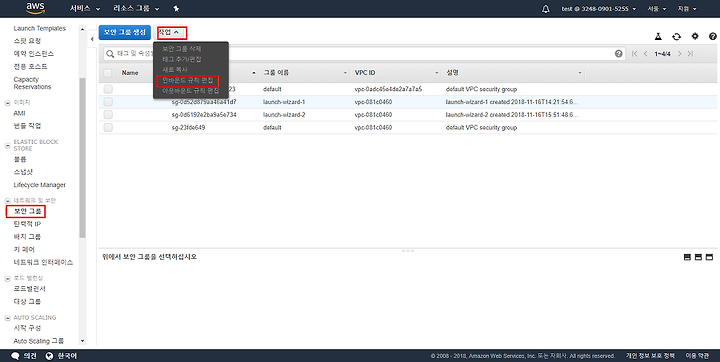Open the AWS home logo
720x362 pixels.
(35, 8)
